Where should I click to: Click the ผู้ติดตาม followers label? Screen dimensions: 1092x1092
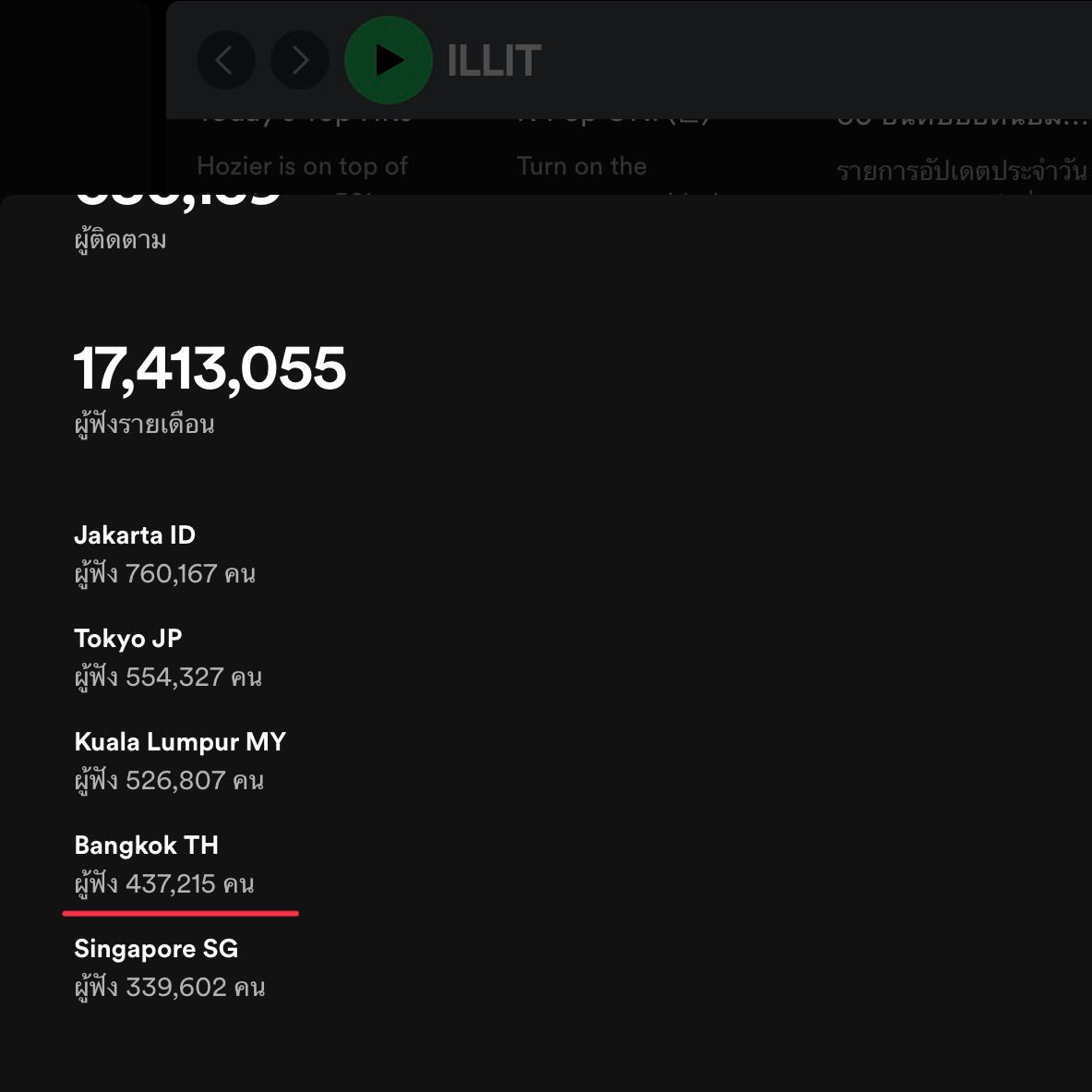click(120, 240)
